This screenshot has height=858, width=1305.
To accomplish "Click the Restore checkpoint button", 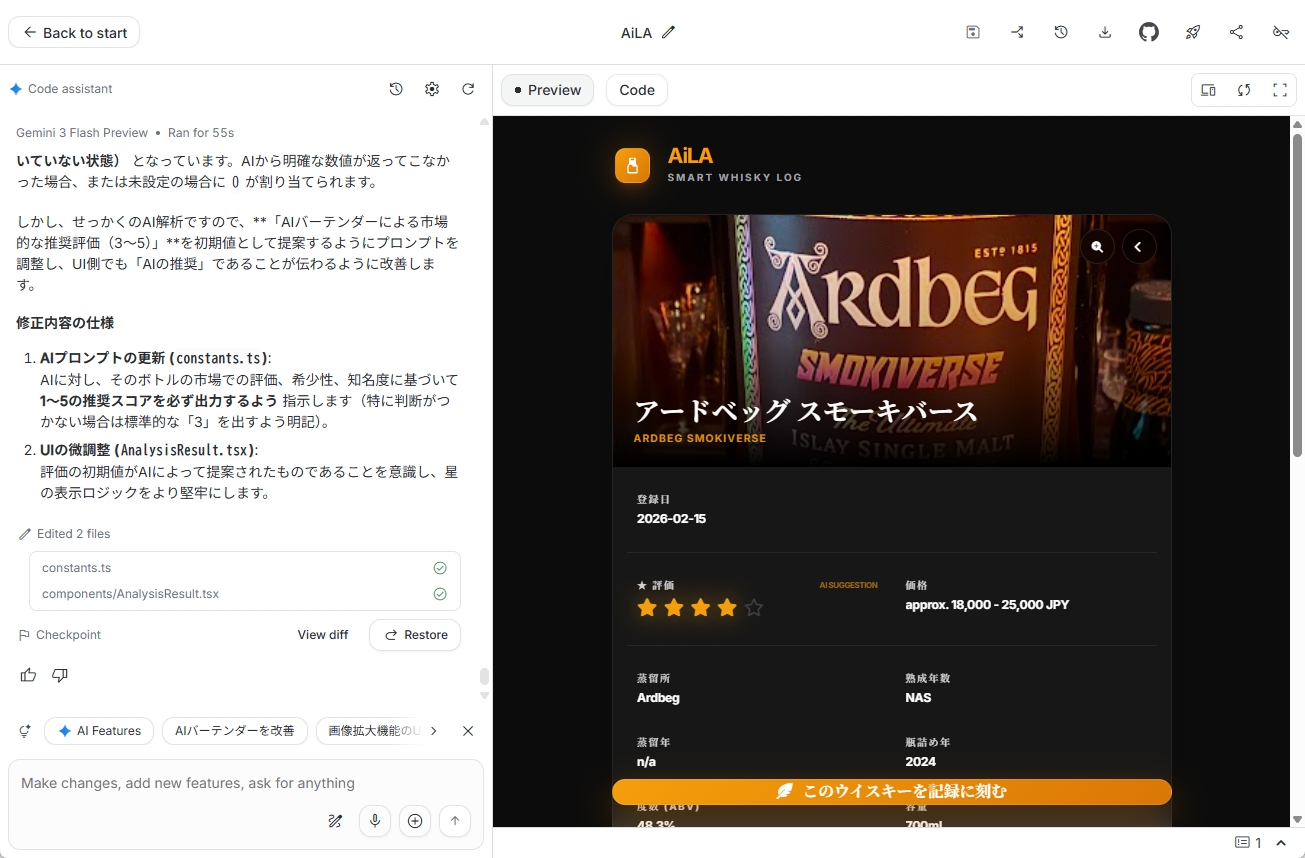I will [x=414, y=635].
